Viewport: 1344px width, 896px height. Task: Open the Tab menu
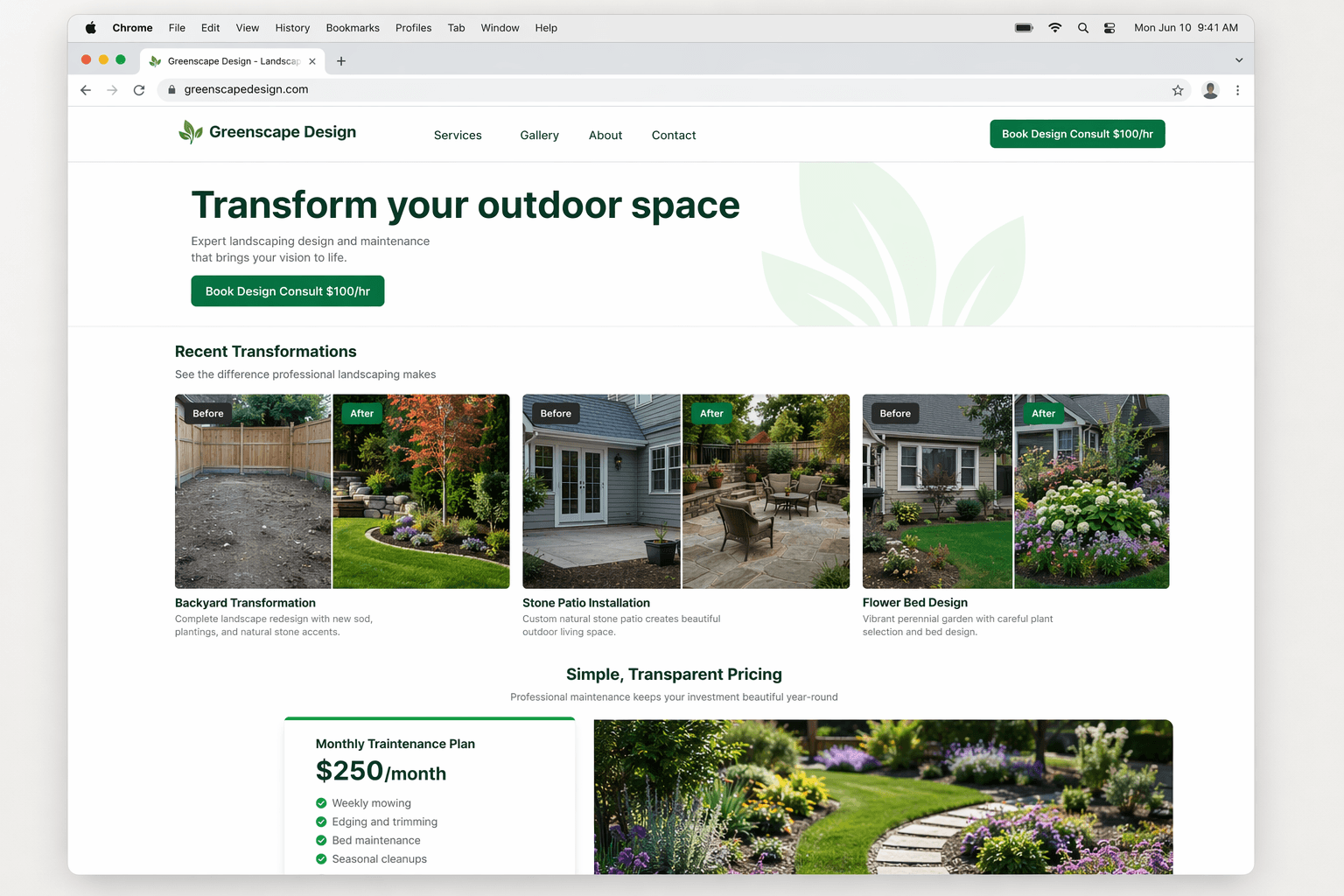tap(456, 28)
